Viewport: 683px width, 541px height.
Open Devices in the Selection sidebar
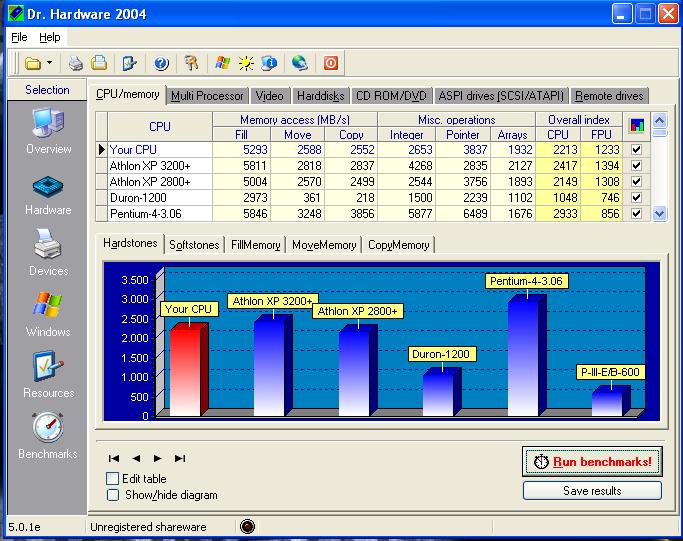(48, 252)
